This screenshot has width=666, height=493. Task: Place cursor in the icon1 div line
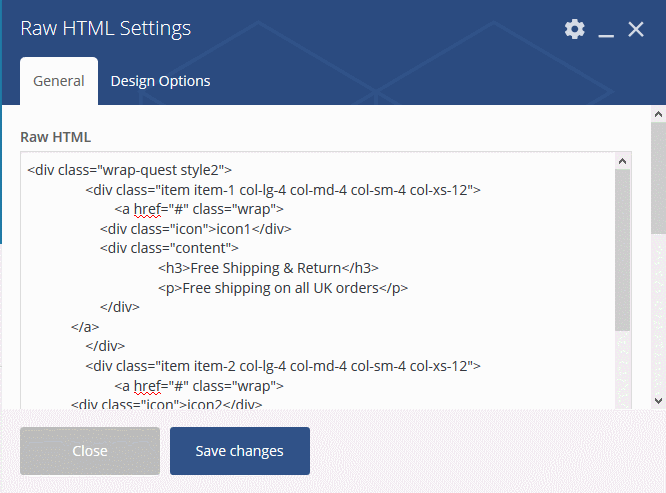point(195,229)
